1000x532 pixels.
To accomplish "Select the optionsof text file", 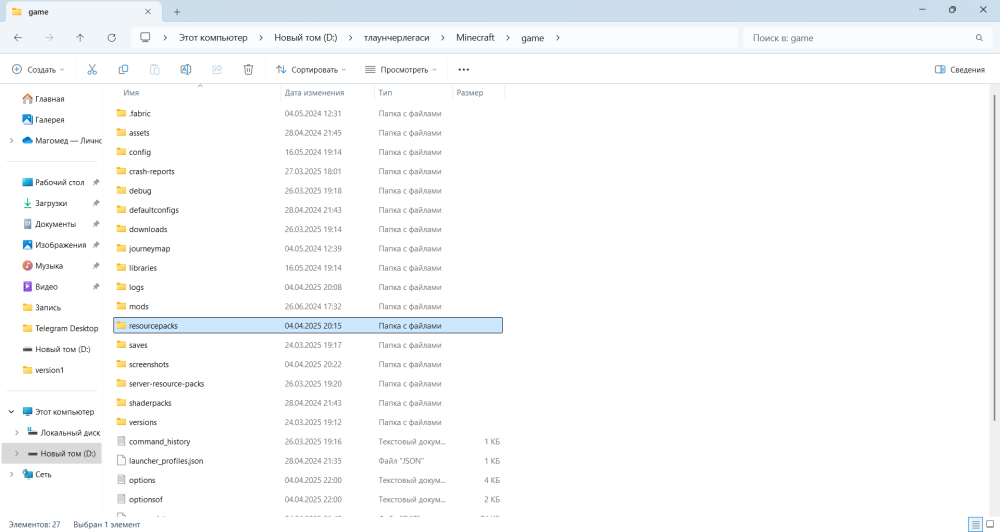I will tap(308, 499).
